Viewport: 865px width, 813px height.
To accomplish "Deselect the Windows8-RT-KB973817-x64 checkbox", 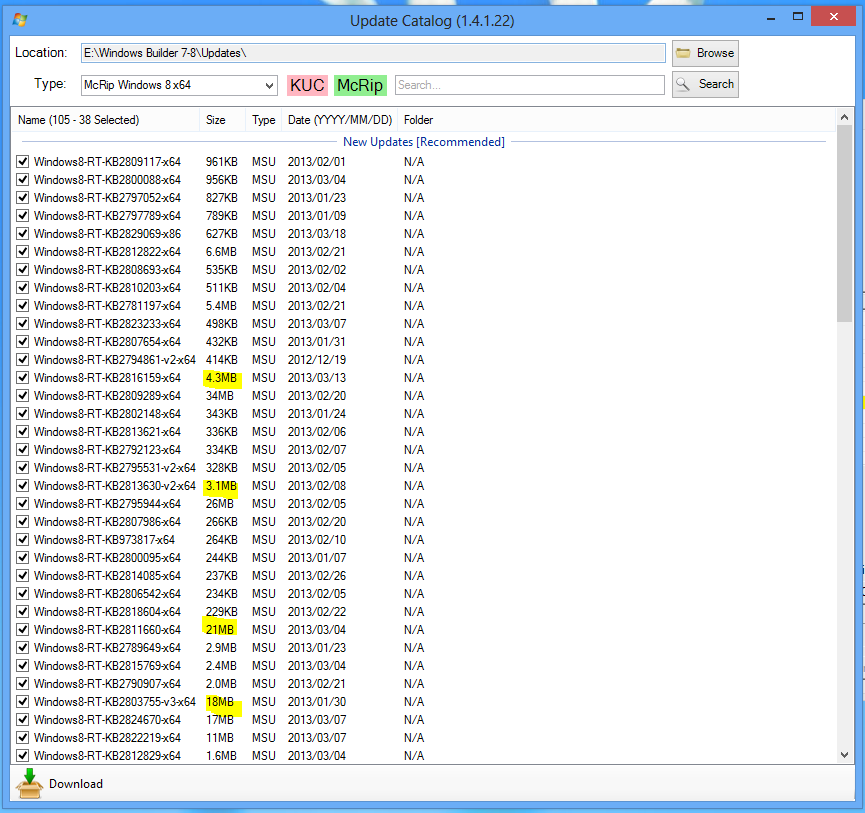I will click(x=23, y=540).
